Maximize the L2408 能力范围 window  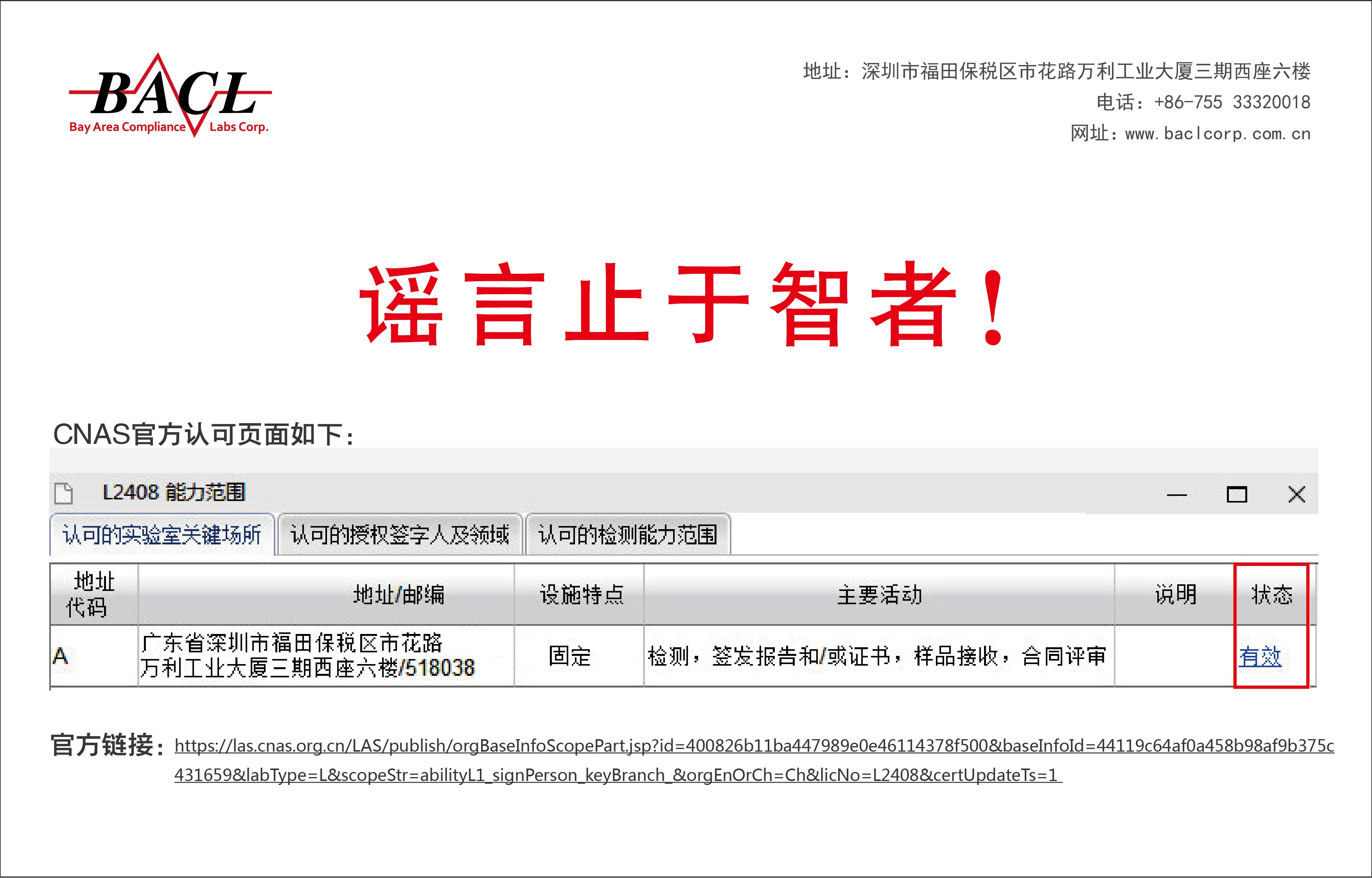pos(1236,494)
